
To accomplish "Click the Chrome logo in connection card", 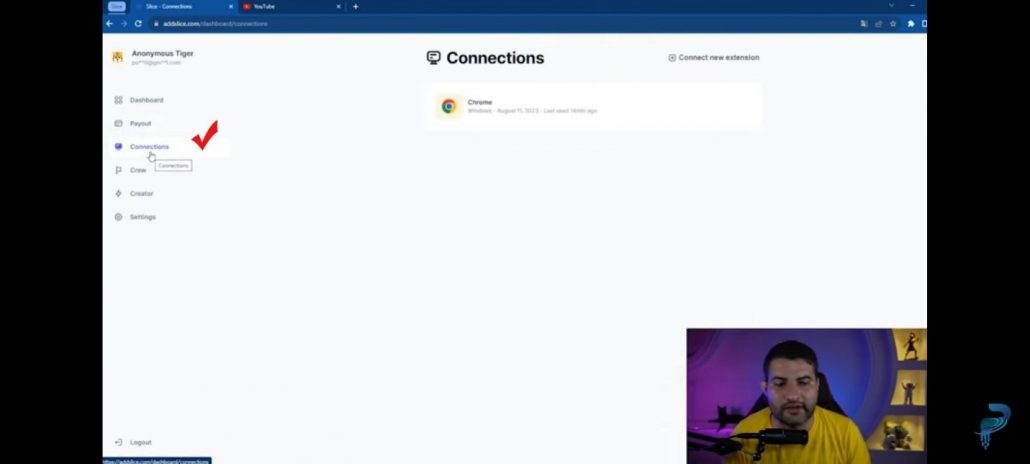I will tap(449, 106).
